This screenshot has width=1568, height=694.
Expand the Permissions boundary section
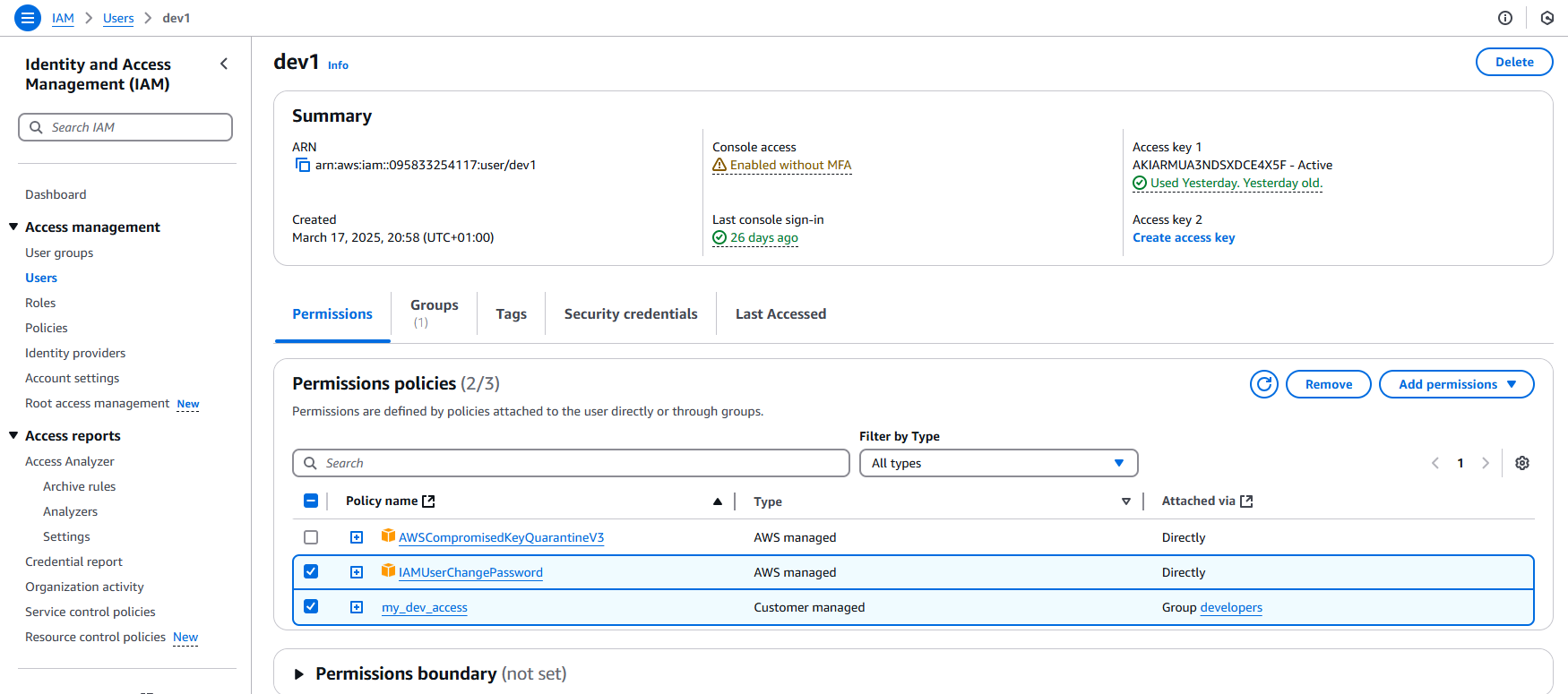[299, 674]
